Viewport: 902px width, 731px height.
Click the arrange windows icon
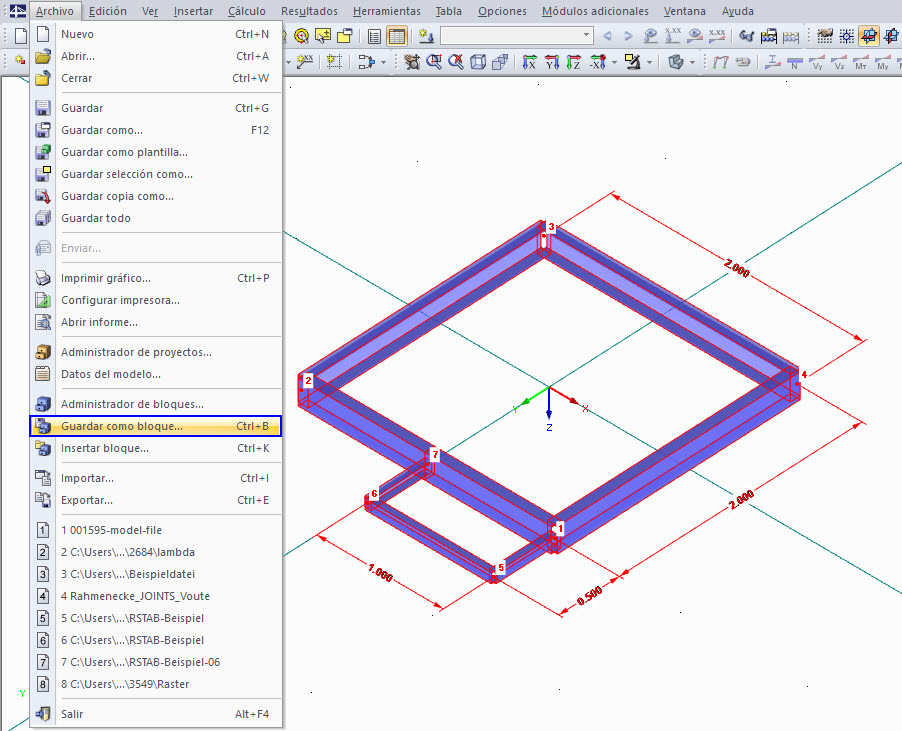click(x=345, y=36)
